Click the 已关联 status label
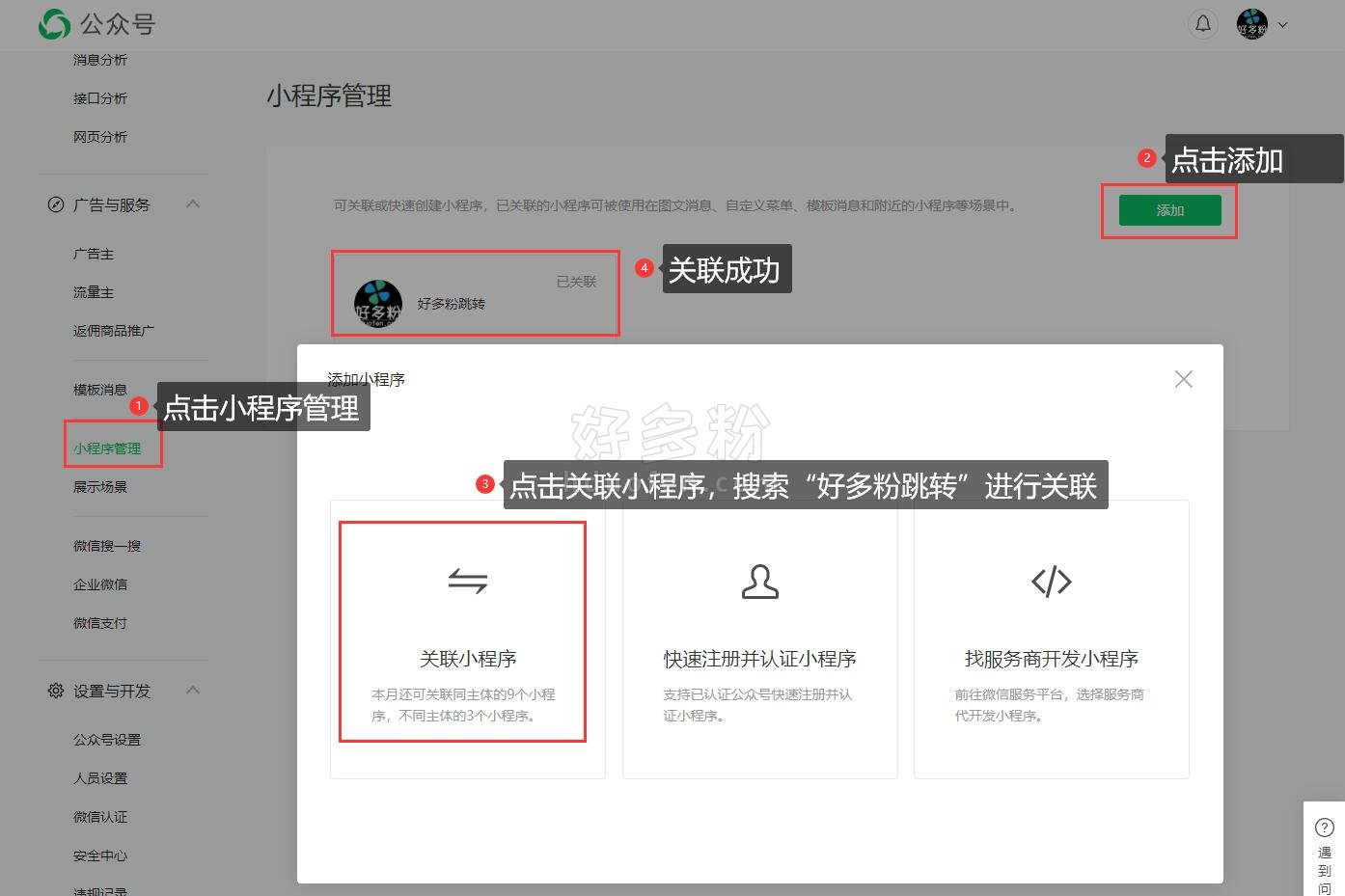Screen dimensions: 1345x896 (576, 282)
